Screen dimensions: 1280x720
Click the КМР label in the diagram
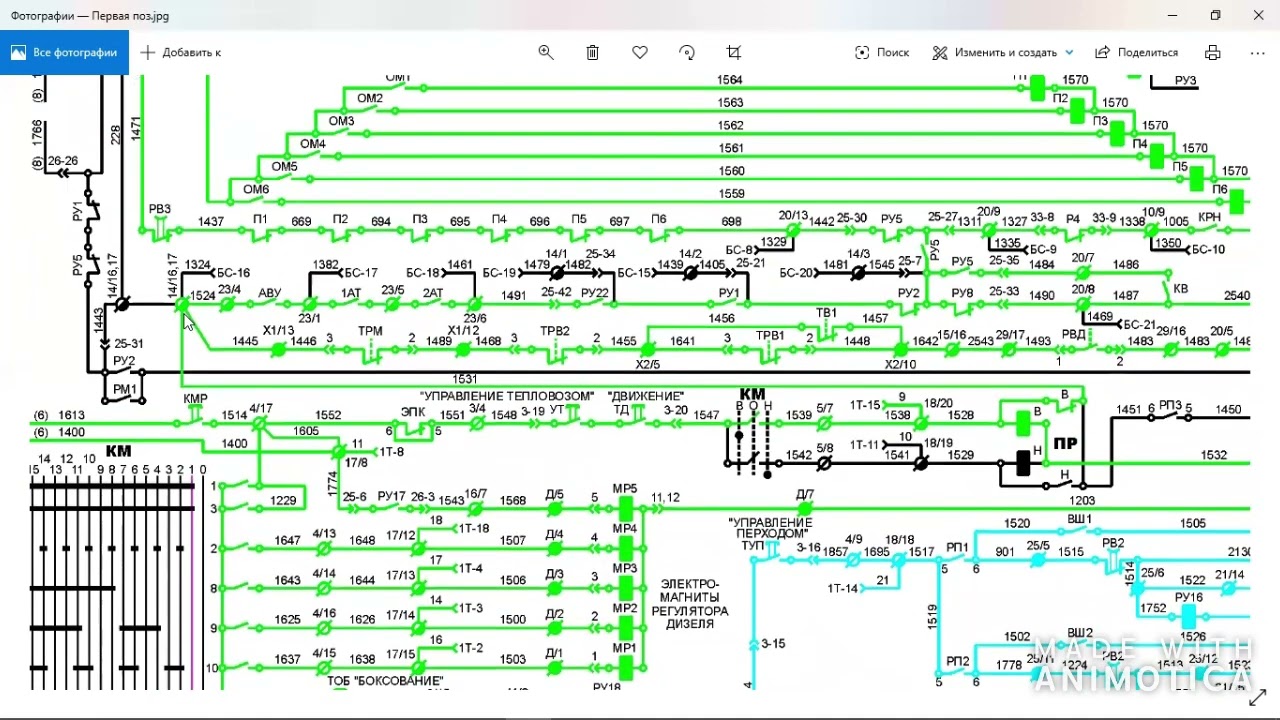(196, 399)
